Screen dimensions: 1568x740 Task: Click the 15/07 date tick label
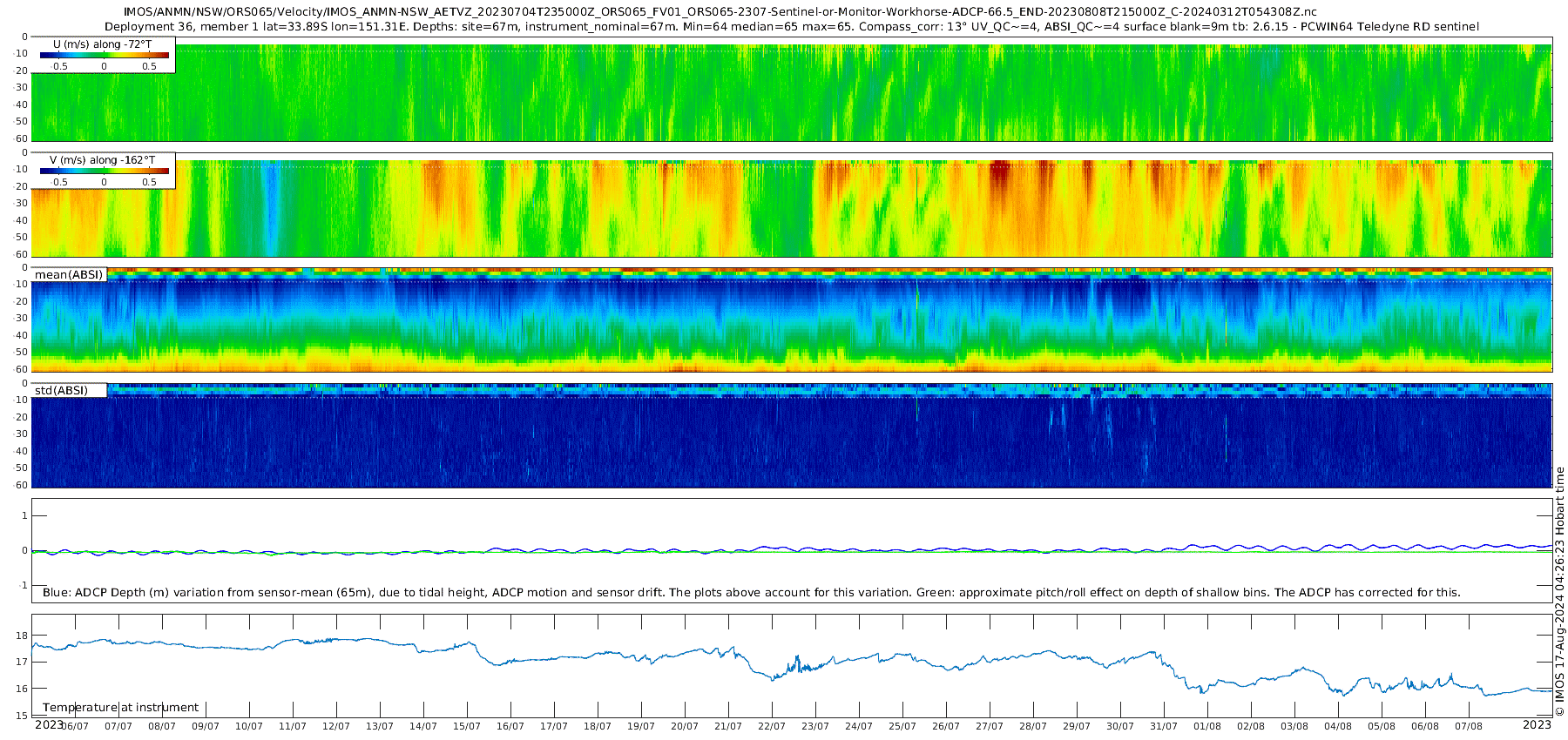tap(467, 726)
